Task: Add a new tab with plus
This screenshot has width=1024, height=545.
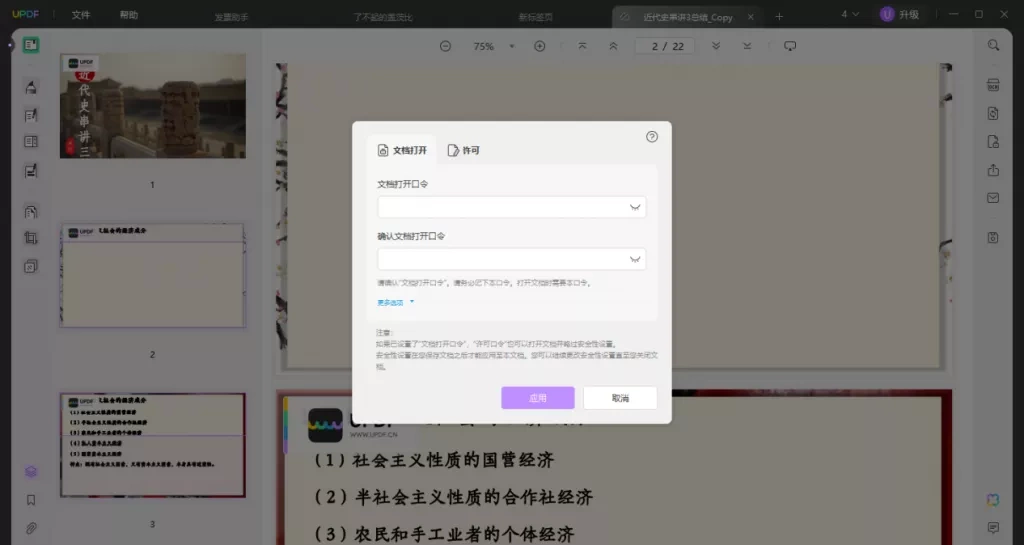Action: [x=779, y=17]
